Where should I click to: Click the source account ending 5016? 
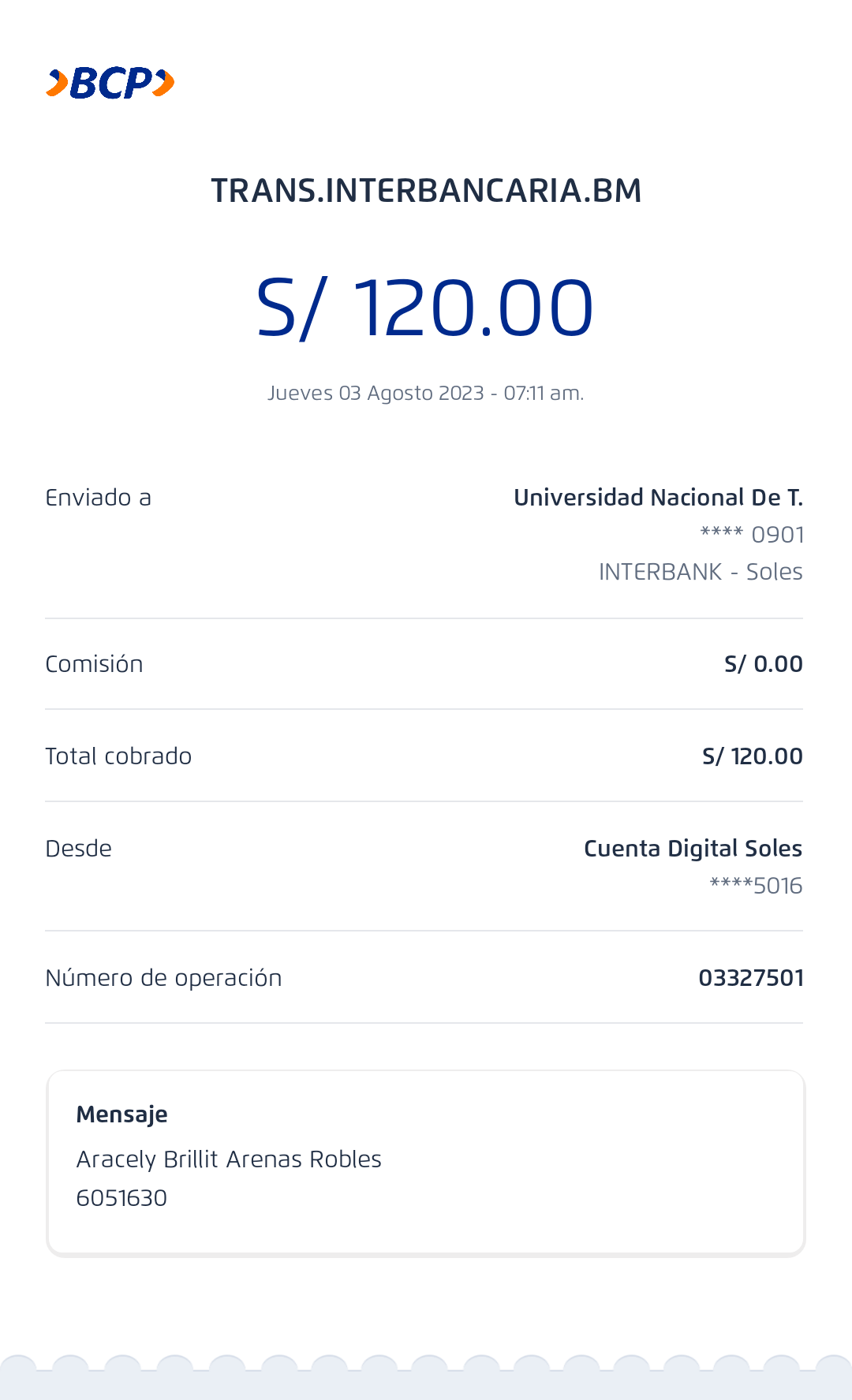pos(756,886)
